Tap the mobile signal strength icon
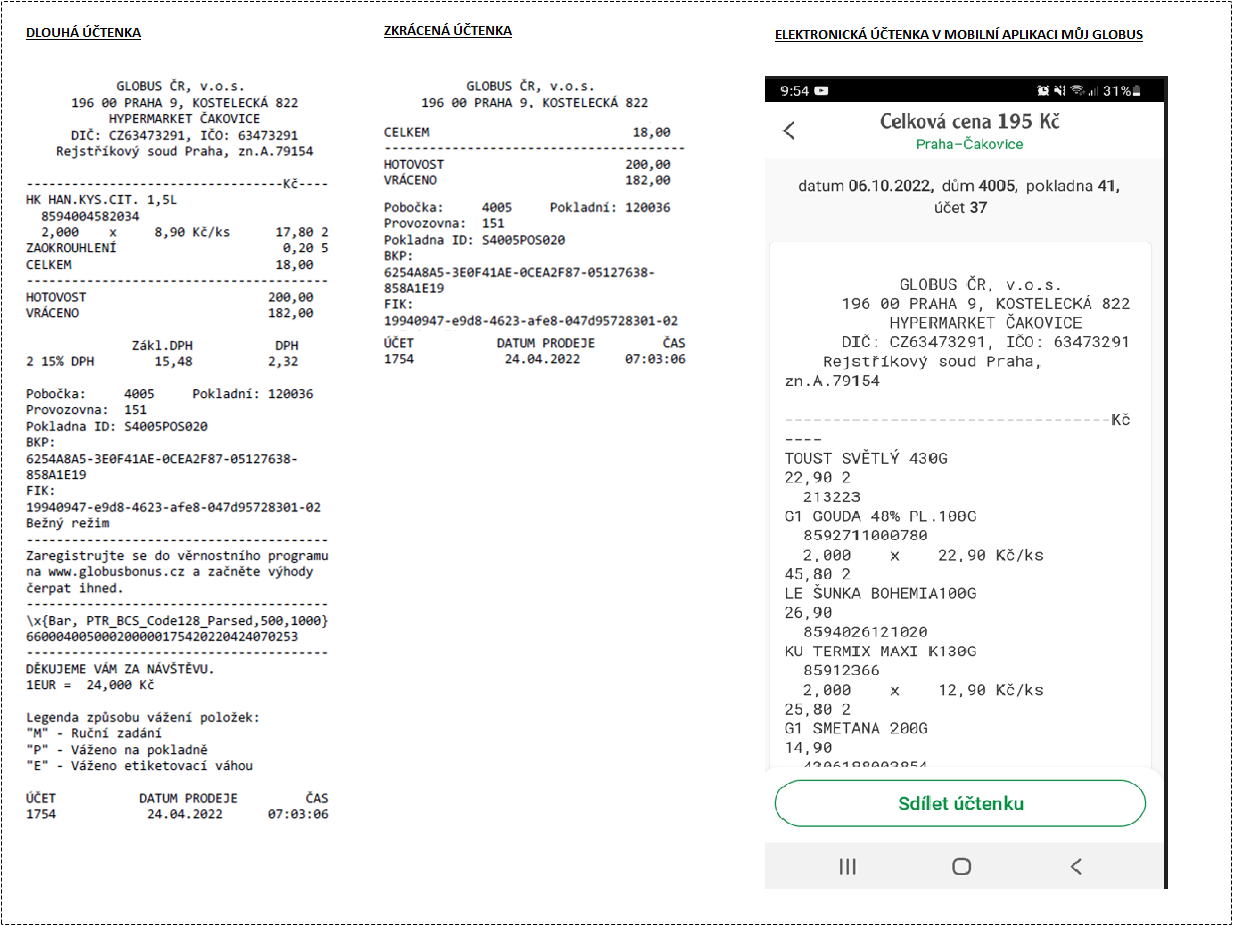This screenshot has height=926, width=1233. [1094, 91]
